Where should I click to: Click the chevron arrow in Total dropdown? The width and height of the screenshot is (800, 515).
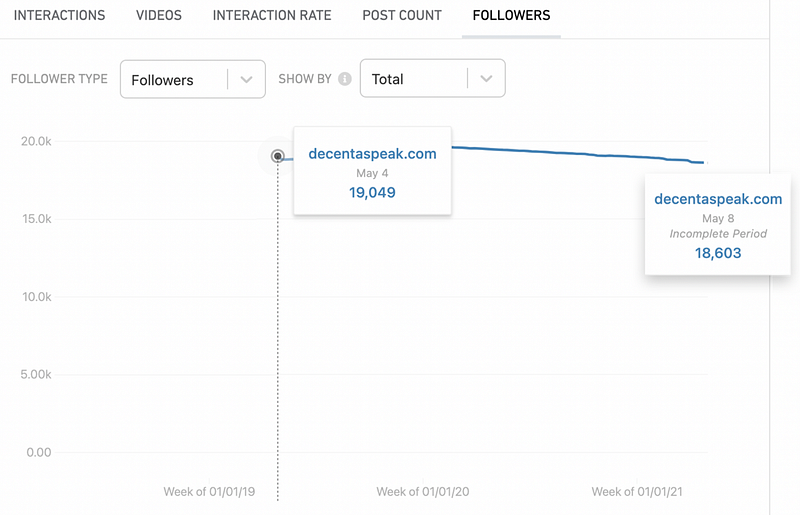pyautogui.click(x=486, y=79)
